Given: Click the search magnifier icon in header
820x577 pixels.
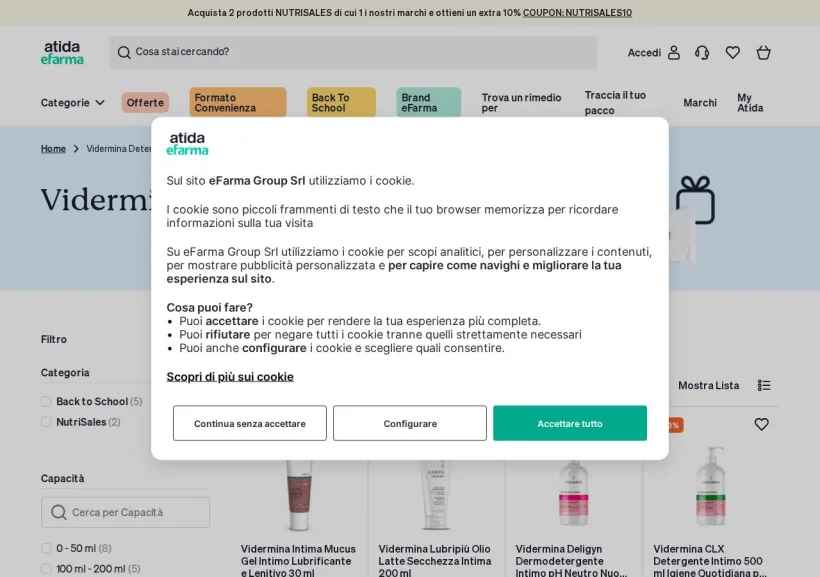Looking at the screenshot, I should click(x=124, y=52).
